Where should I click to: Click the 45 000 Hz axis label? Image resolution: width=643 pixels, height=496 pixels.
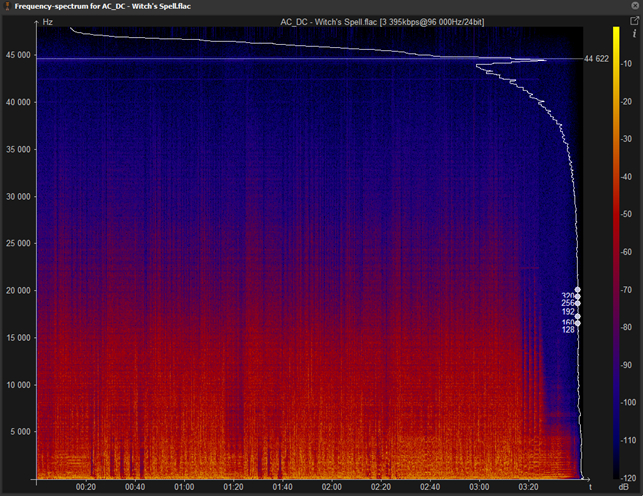point(18,55)
